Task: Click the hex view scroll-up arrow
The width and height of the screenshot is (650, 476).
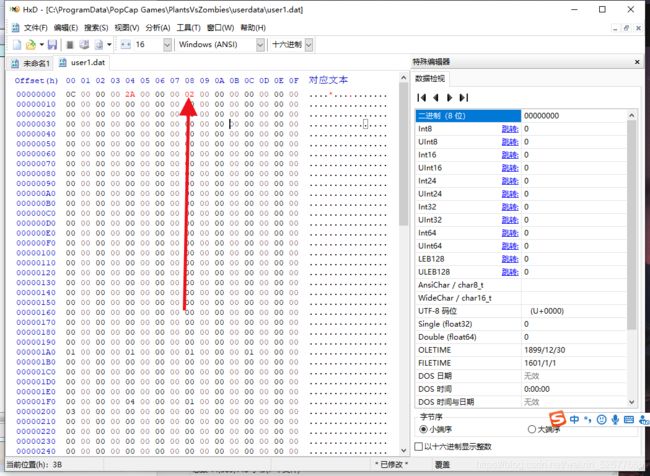Action: 404,78
